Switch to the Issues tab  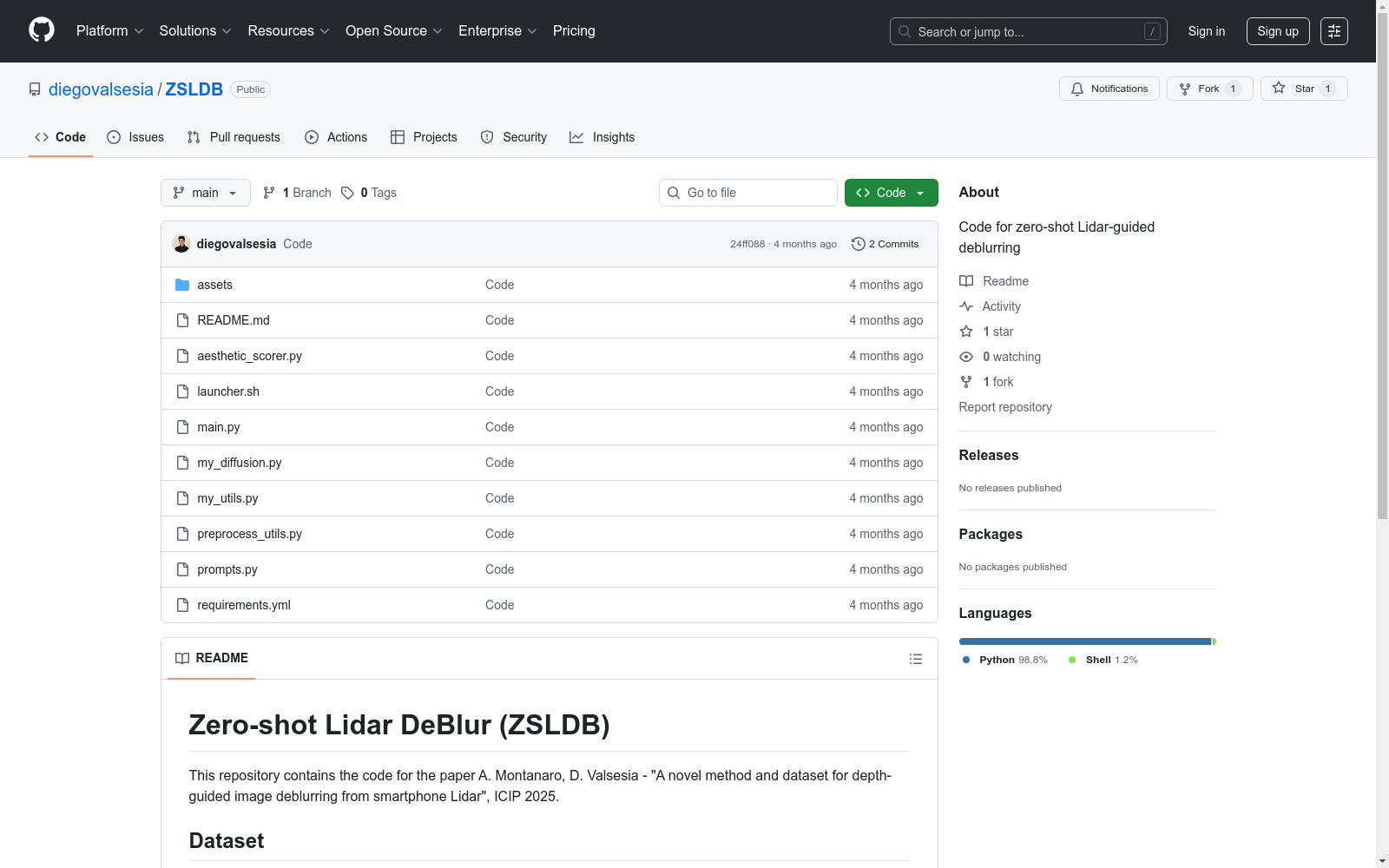(x=135, y=137)
